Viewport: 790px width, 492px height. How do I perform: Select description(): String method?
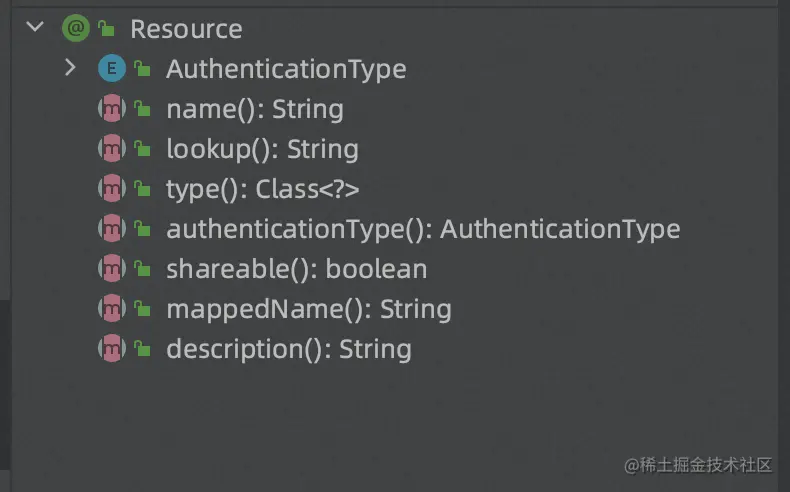pyautogui.click(x=288, y=349)
